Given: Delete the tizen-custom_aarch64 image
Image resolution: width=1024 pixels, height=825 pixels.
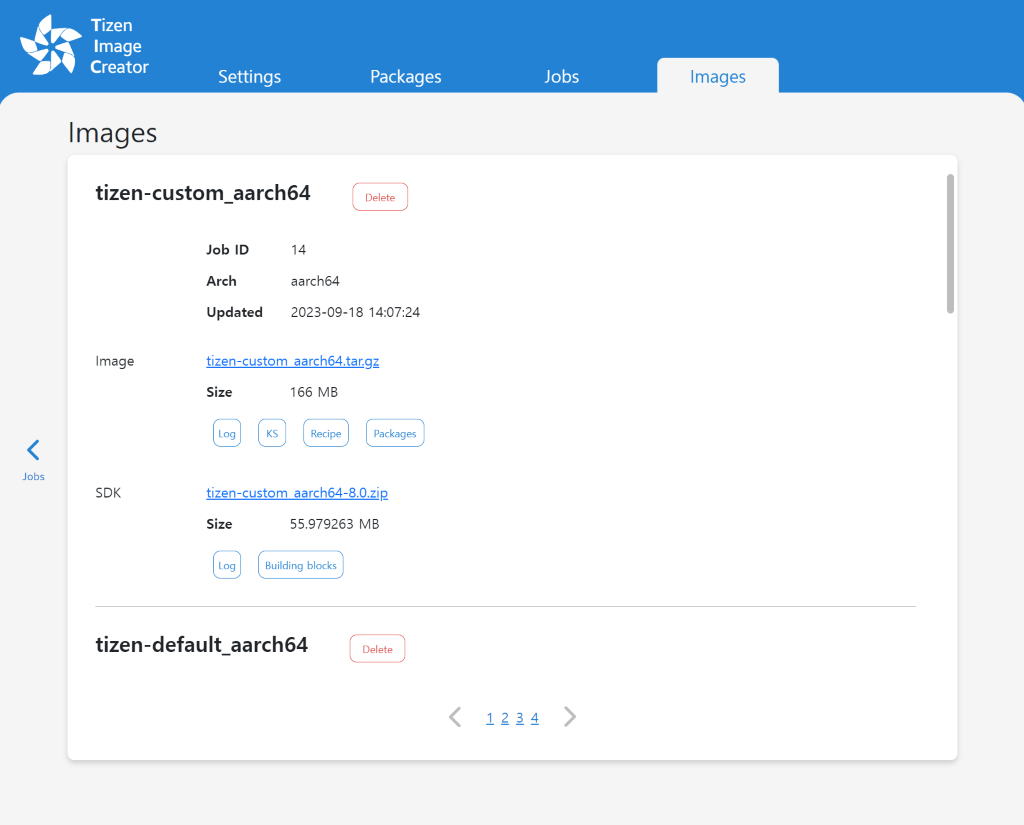Looking at the screenshot, I should [x=380, y=196].
